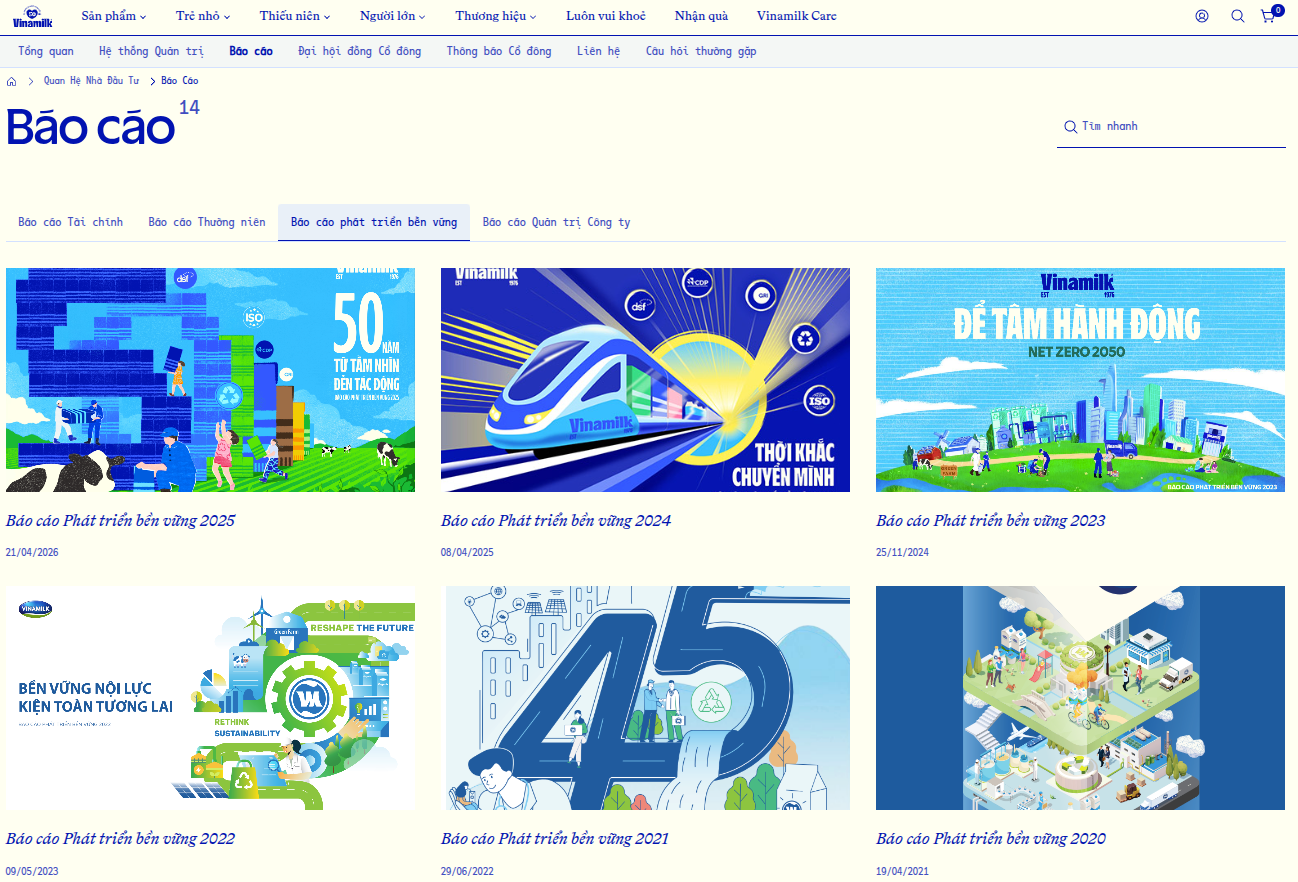
Task: Open the 2020 isometric city report cover
Action: 1080,698
